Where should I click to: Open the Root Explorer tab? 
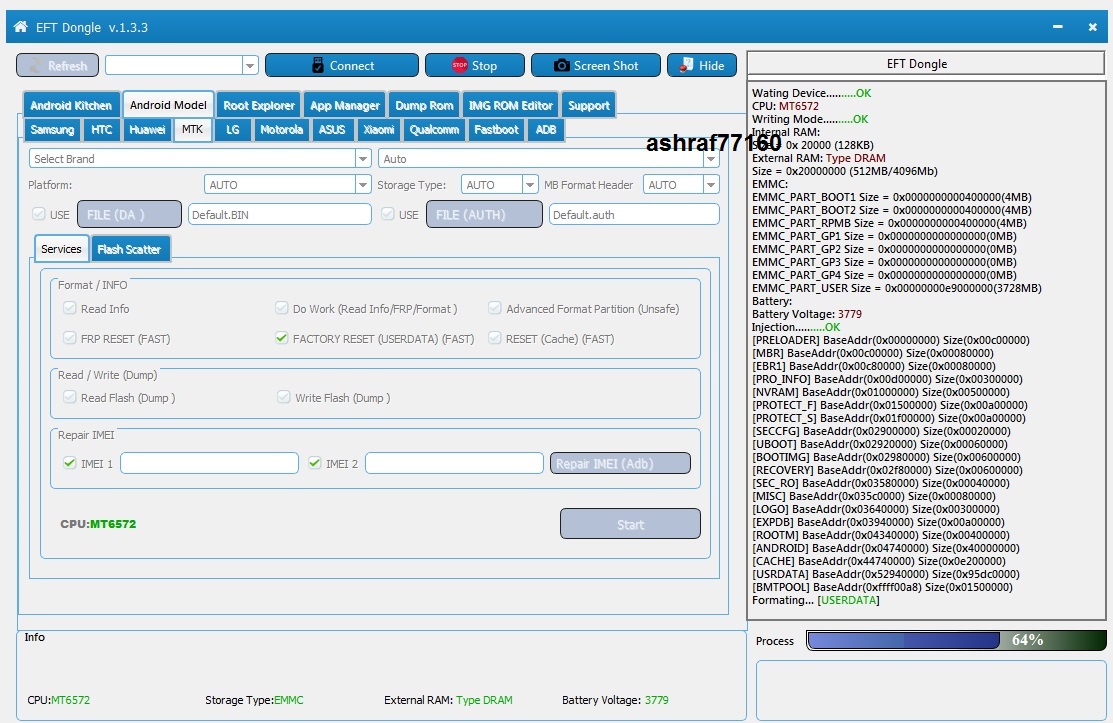[x=259, y=105]
